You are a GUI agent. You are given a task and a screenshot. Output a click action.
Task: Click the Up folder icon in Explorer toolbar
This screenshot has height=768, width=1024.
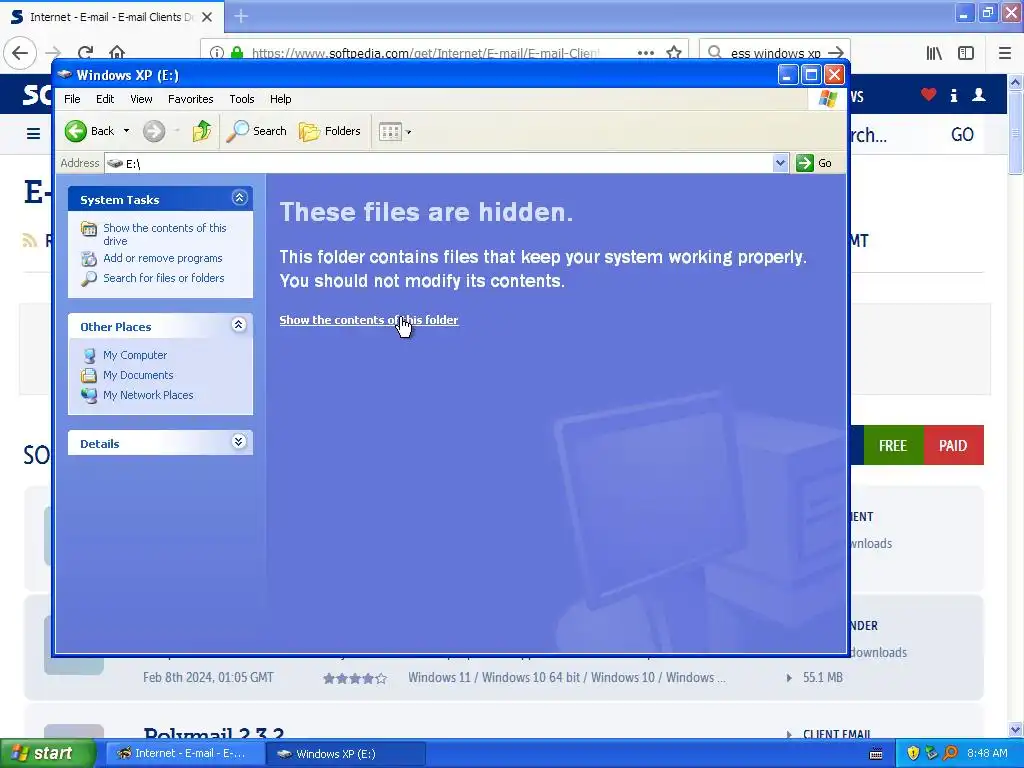[202, 131]
